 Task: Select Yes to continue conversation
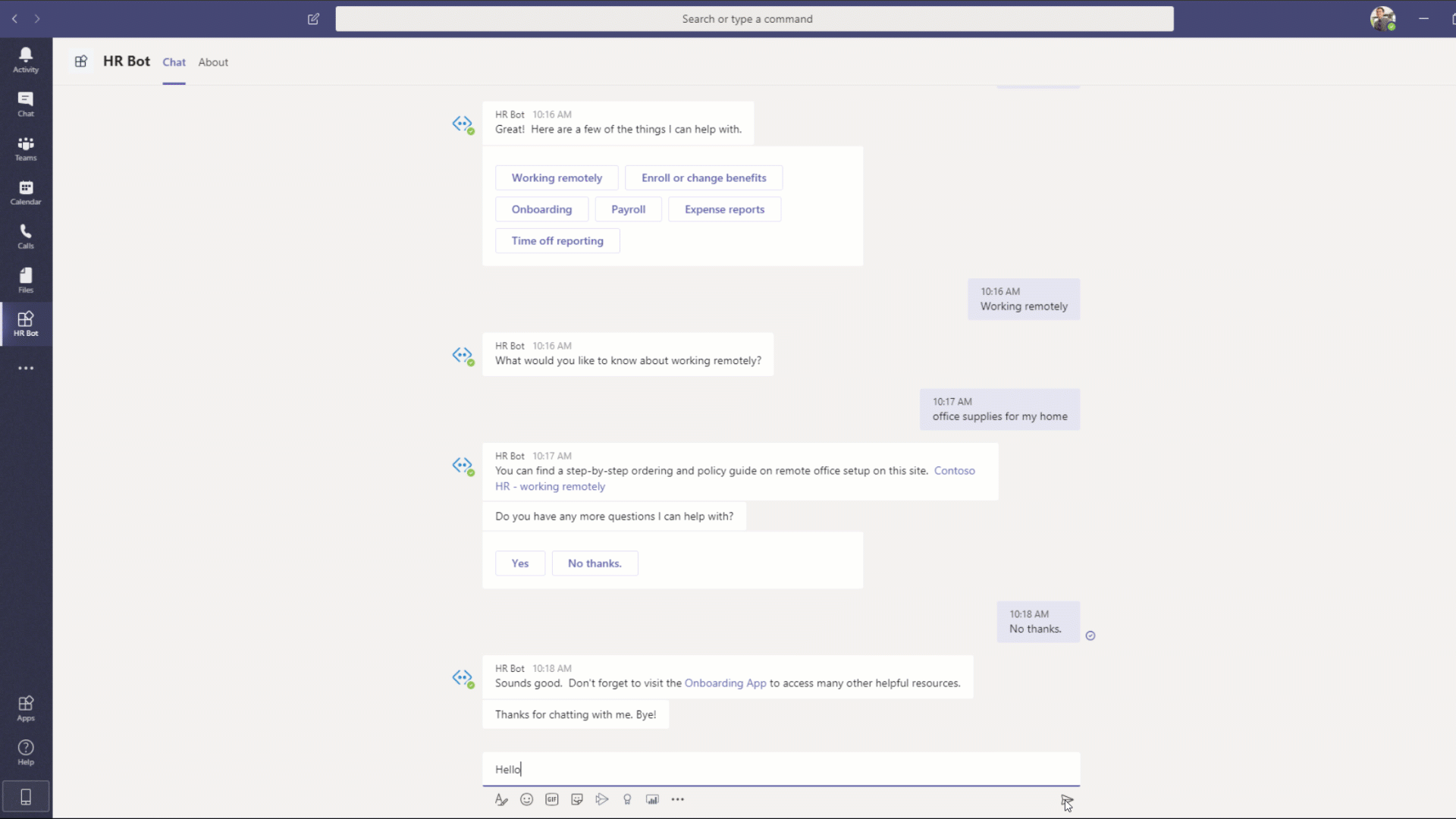coord(520,562)
